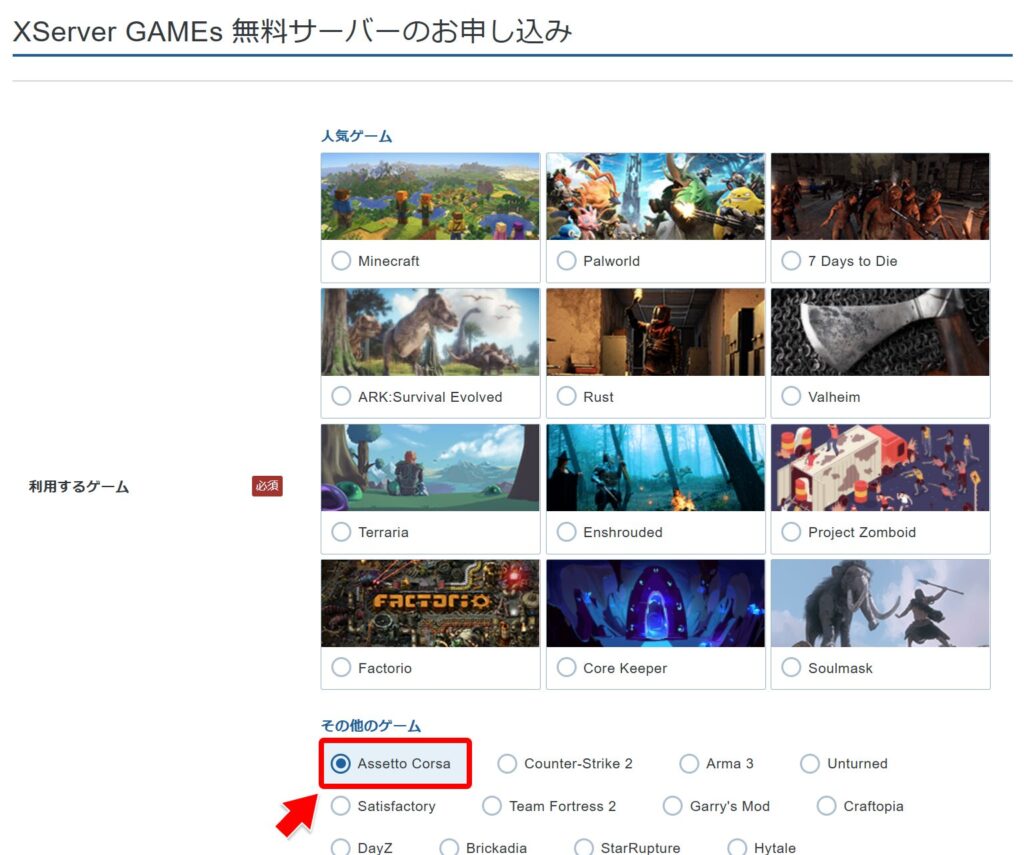This screenshot has width=1024, height=855.
Task: Select Satisfactory from other games
Action: tap(341, 806)
